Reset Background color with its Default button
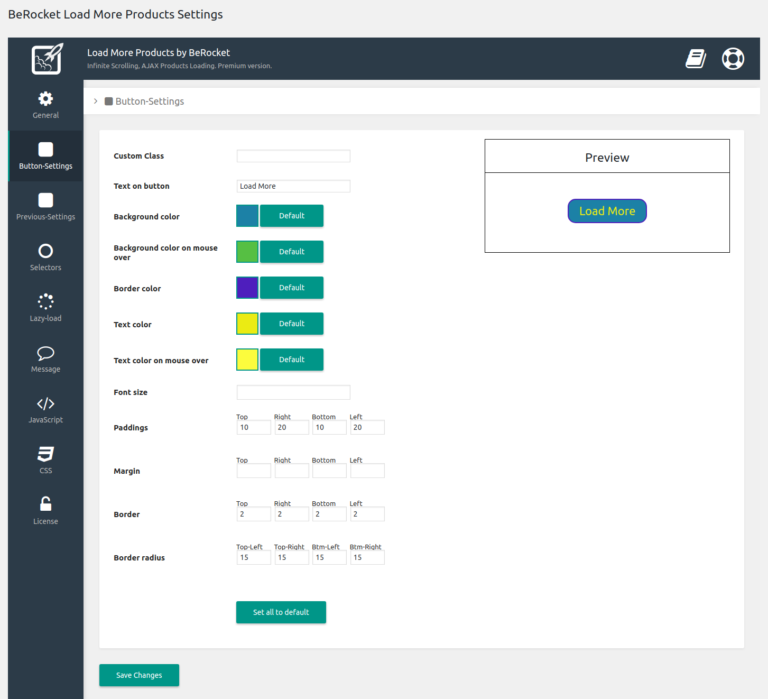Image resolution: width=768 pixels, height=699 pixels. (x=291, y=216)
